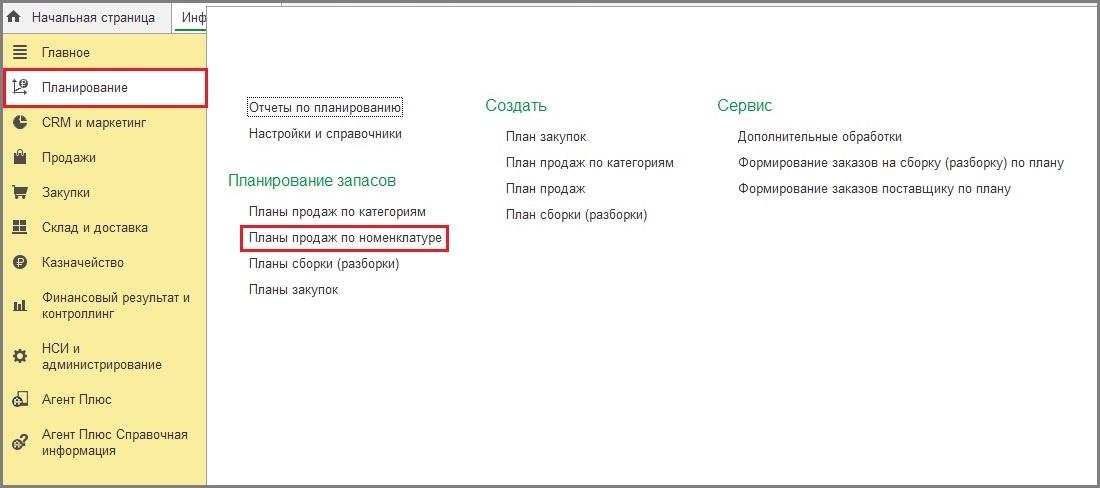
Task: Click the Создать group heading
Action: pos(516,105)
